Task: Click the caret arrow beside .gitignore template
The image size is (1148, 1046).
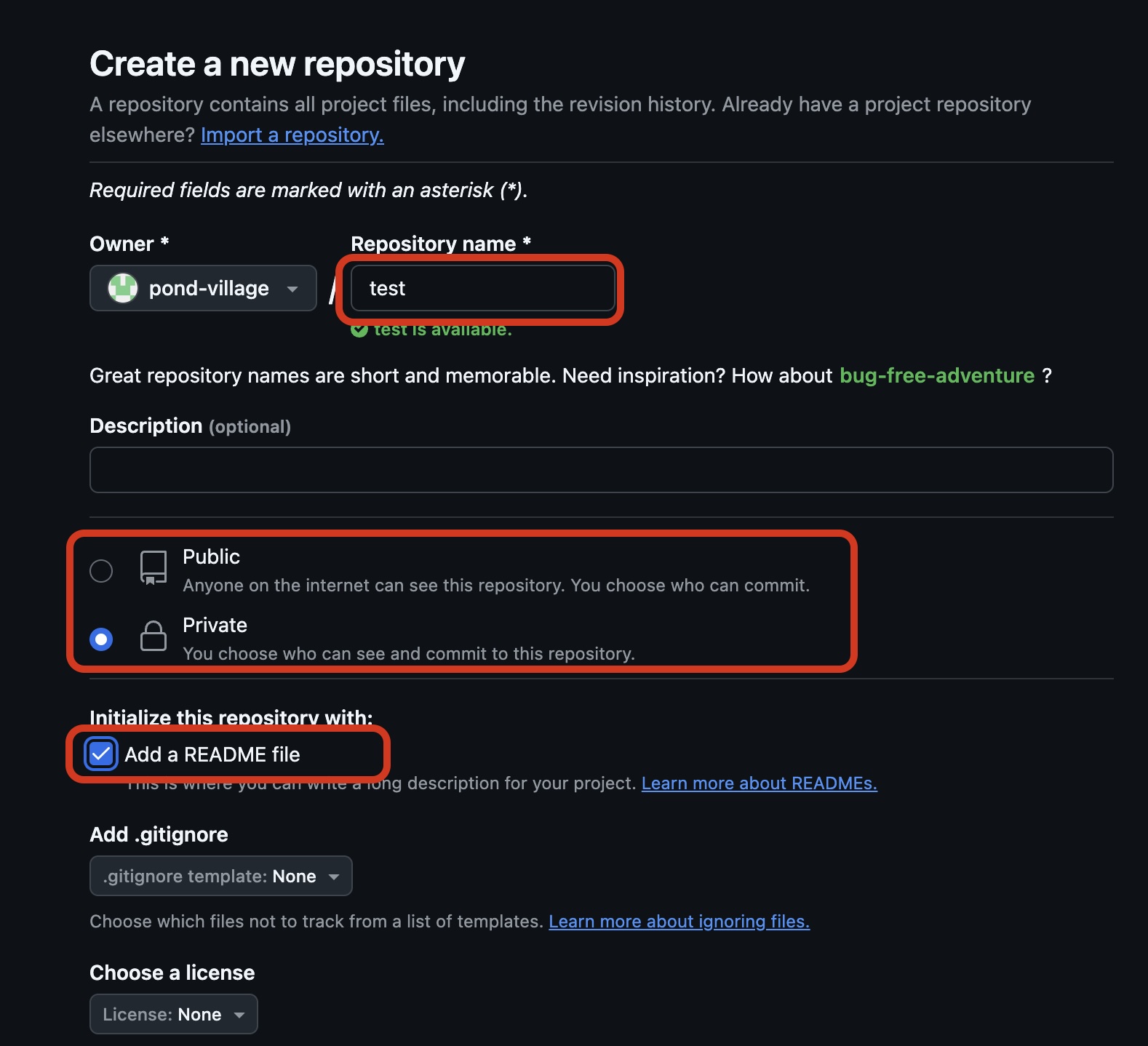Action: (x=334, y=877)
